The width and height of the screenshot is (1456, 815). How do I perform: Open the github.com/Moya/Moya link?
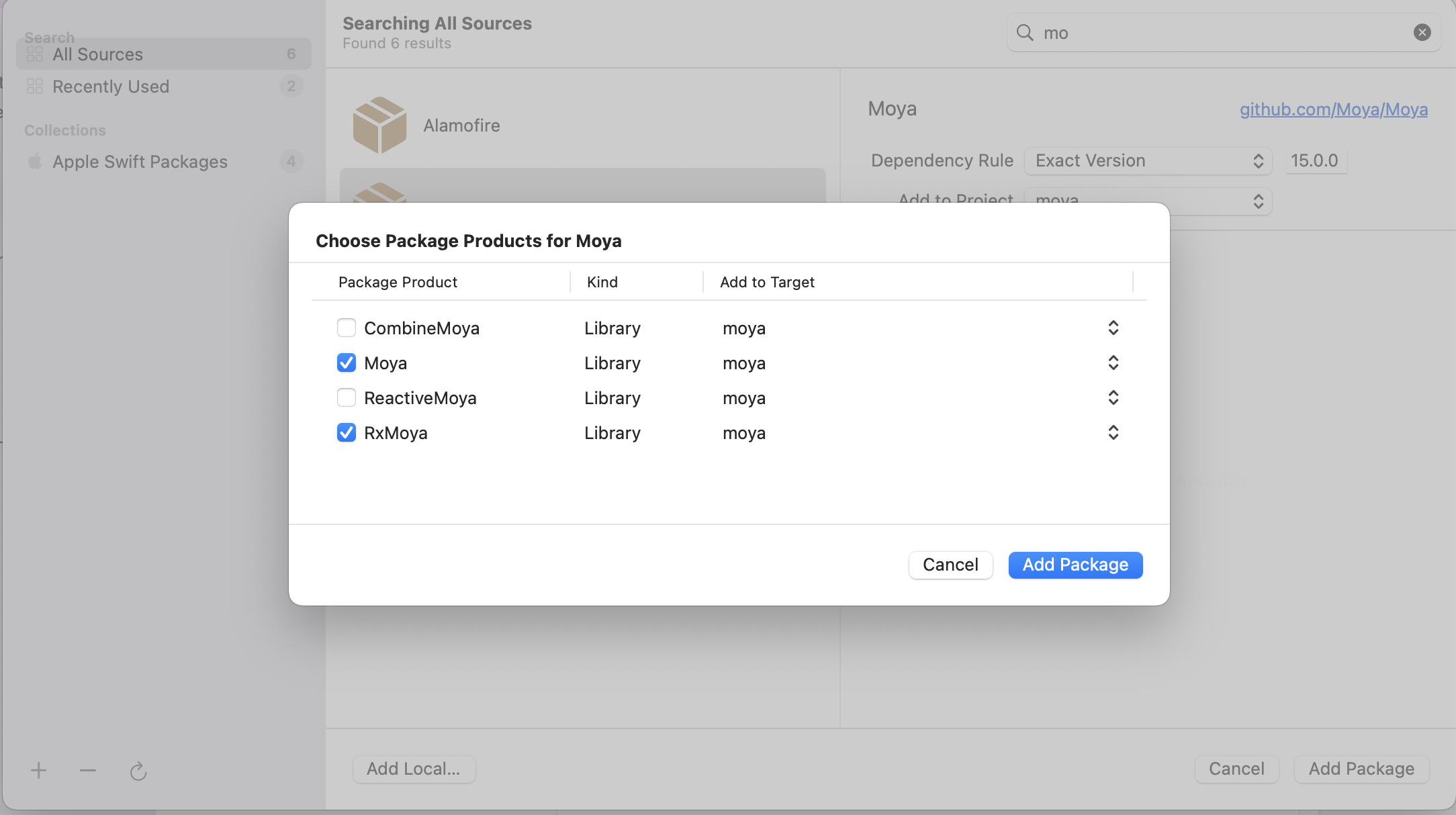(x=1333, y=109)
